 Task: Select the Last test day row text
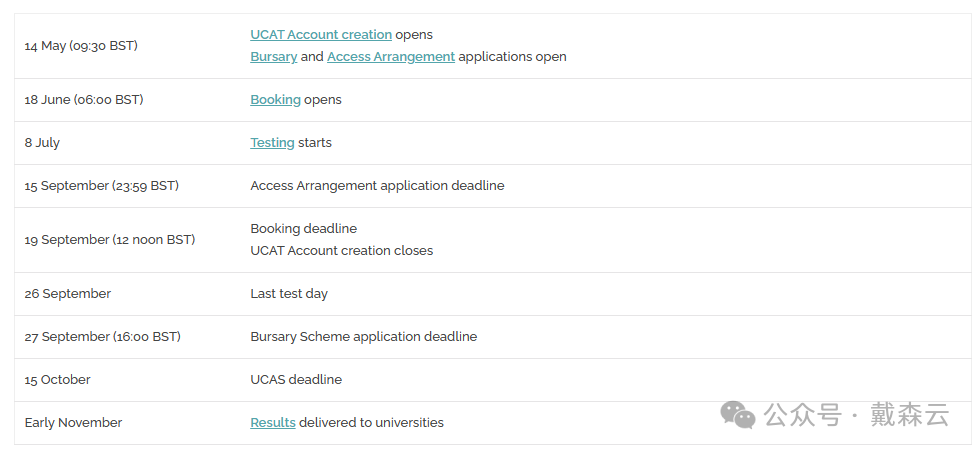[x=289, y=294]
